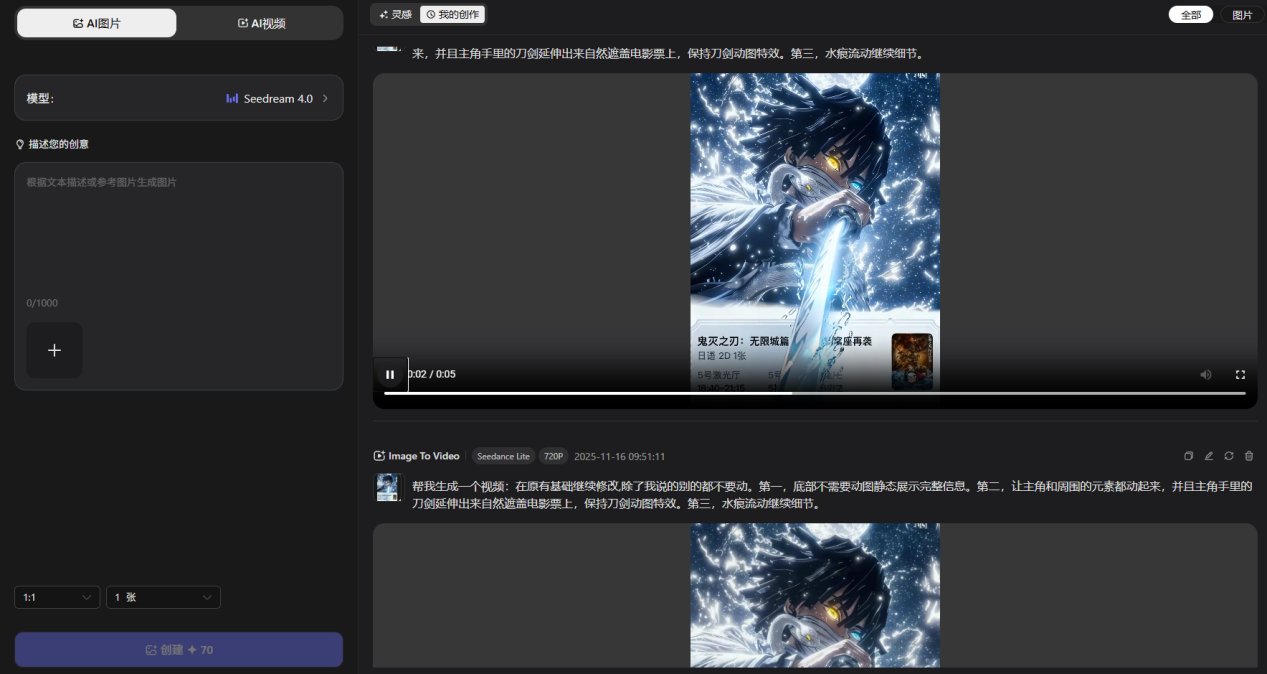Click the clock icon next to 我的创作
Viewport: 1267px width, 674px height.
pyautogui.click(x=433, y=14)
